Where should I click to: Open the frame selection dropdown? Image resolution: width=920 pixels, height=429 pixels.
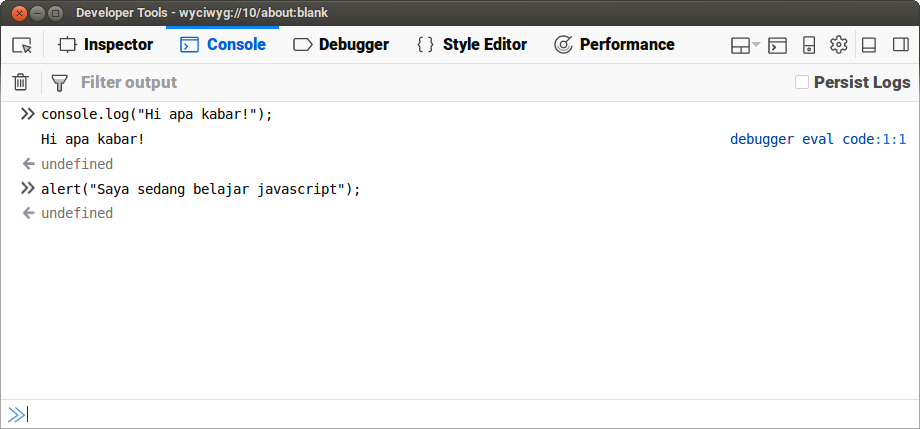coord(745,45)
